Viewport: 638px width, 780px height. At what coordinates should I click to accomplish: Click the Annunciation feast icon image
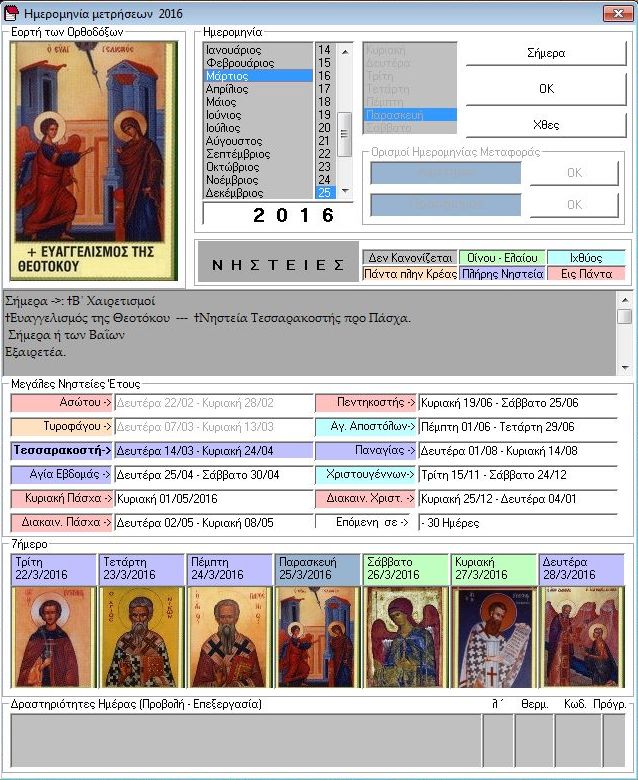click(x=93, y=161)
